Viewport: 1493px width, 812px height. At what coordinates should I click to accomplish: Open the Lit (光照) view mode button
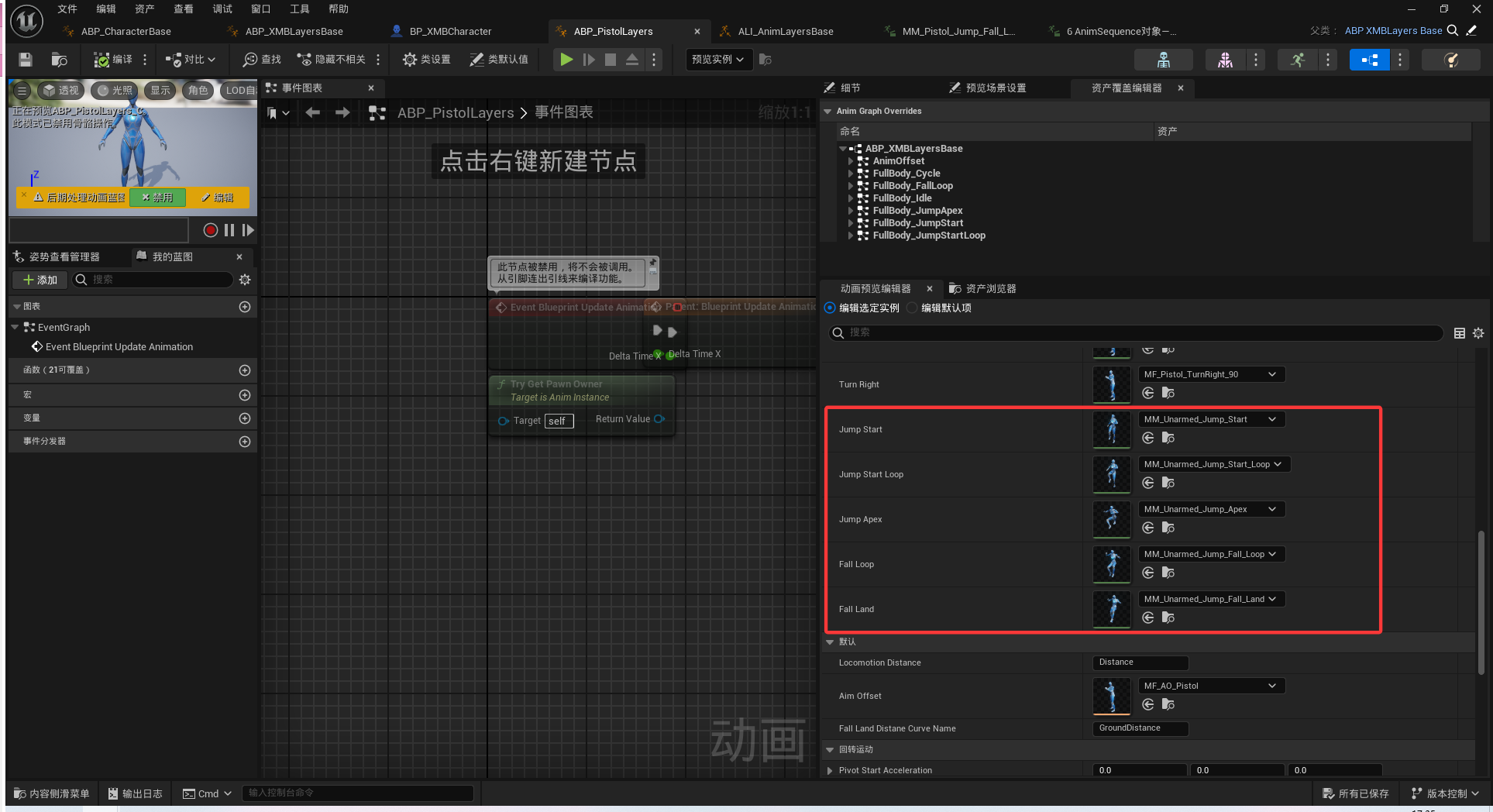(x=114, y=91)
